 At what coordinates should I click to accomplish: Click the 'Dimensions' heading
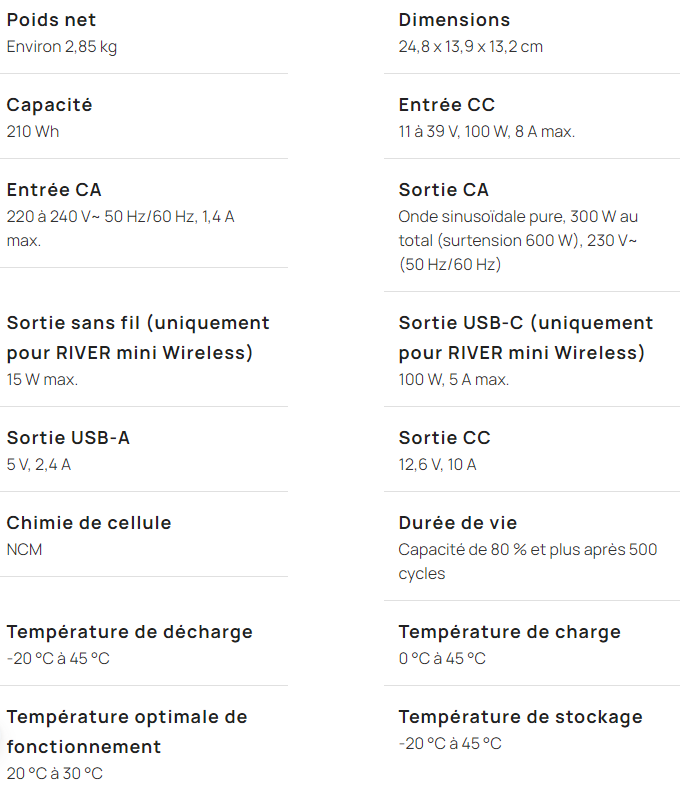454,20
